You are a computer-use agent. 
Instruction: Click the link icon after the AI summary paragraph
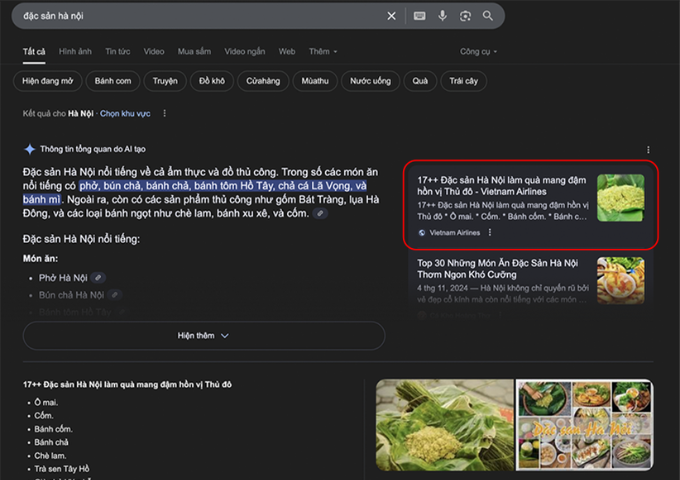pyautogui.click(x=320, y=213)
